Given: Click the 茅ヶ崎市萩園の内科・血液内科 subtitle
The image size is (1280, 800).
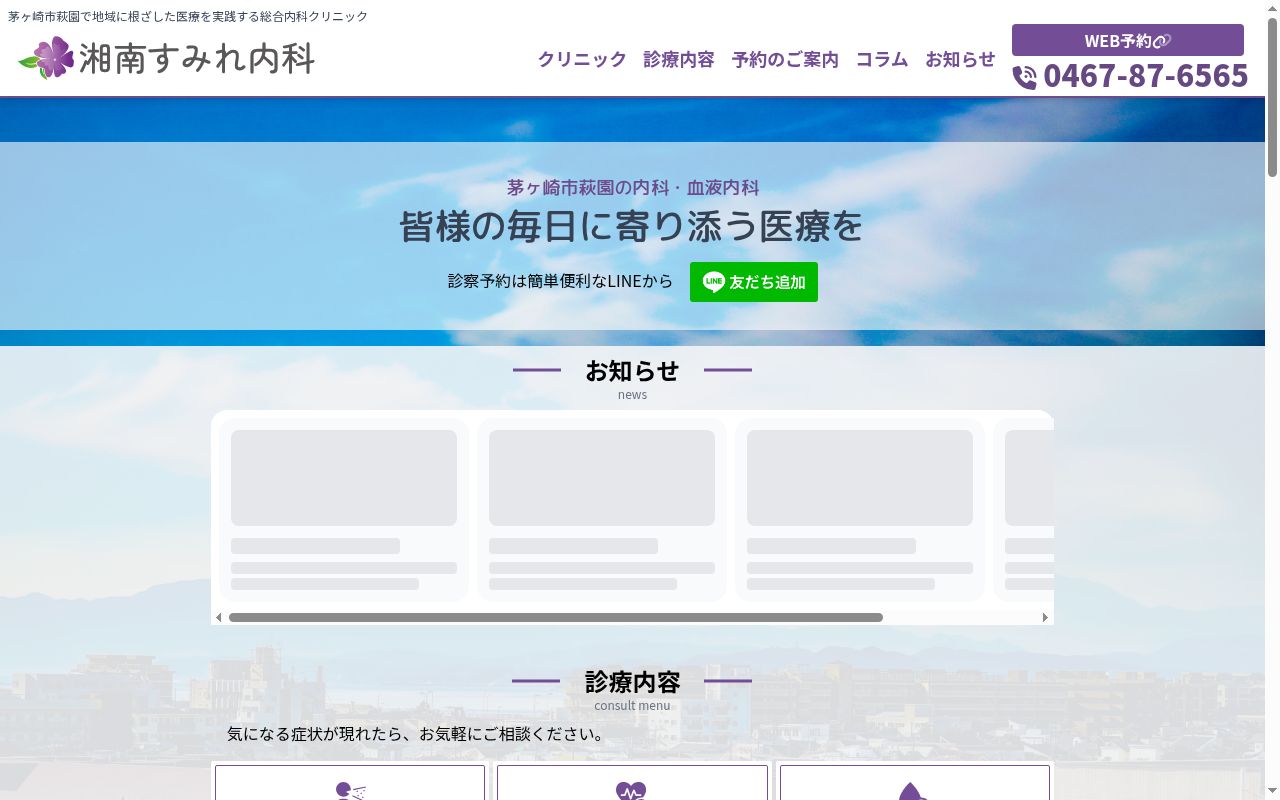Looking at the screenshot, I should (x=633, y=187).
